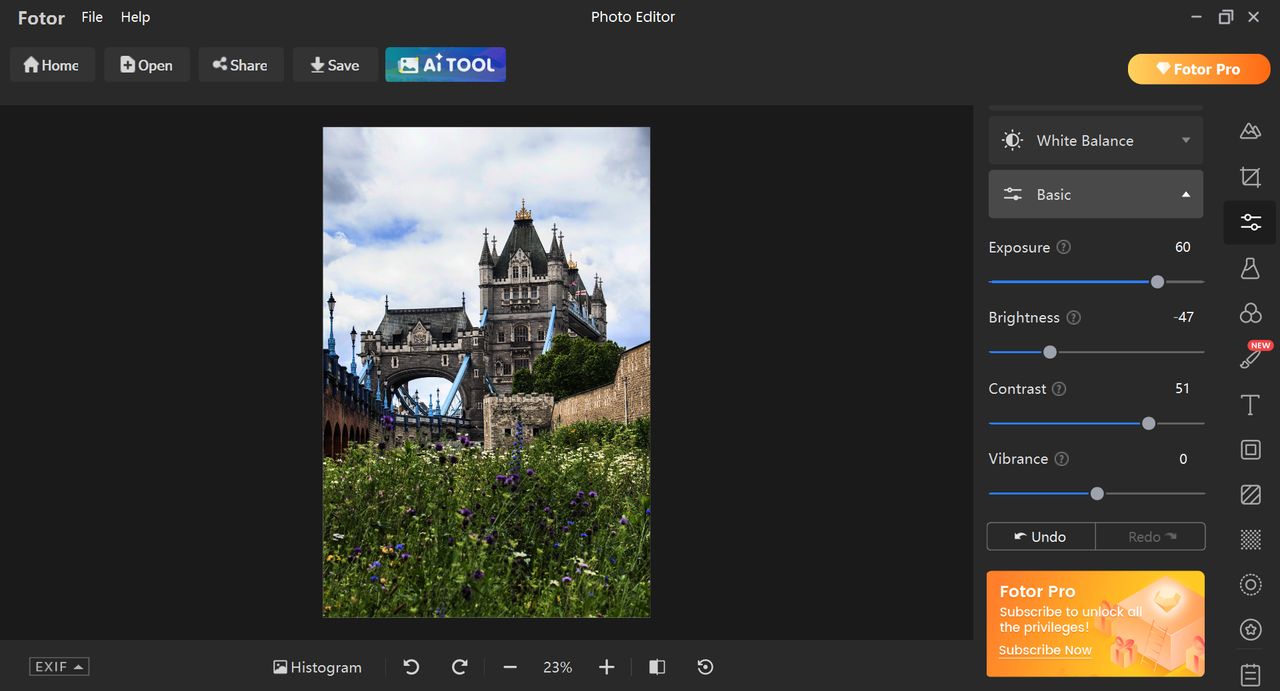Show info for Exposure question mark

click(1064, 247)
